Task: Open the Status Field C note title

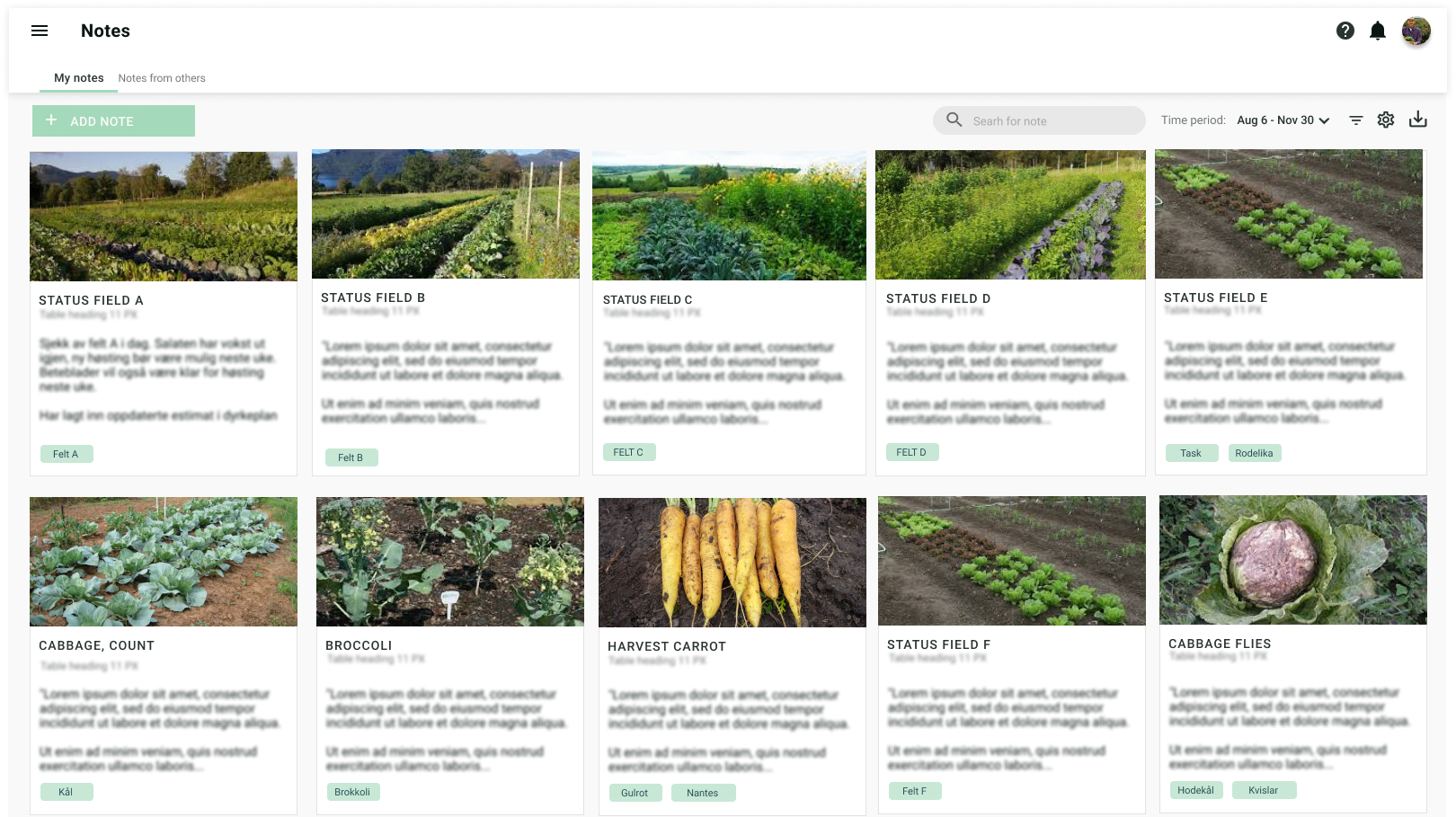Action: coord(648,299)
